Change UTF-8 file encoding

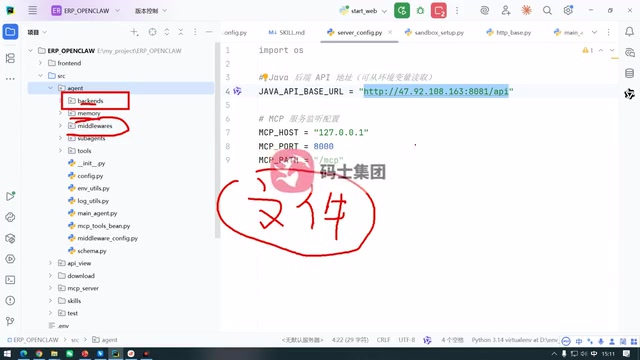coord(407,340)
